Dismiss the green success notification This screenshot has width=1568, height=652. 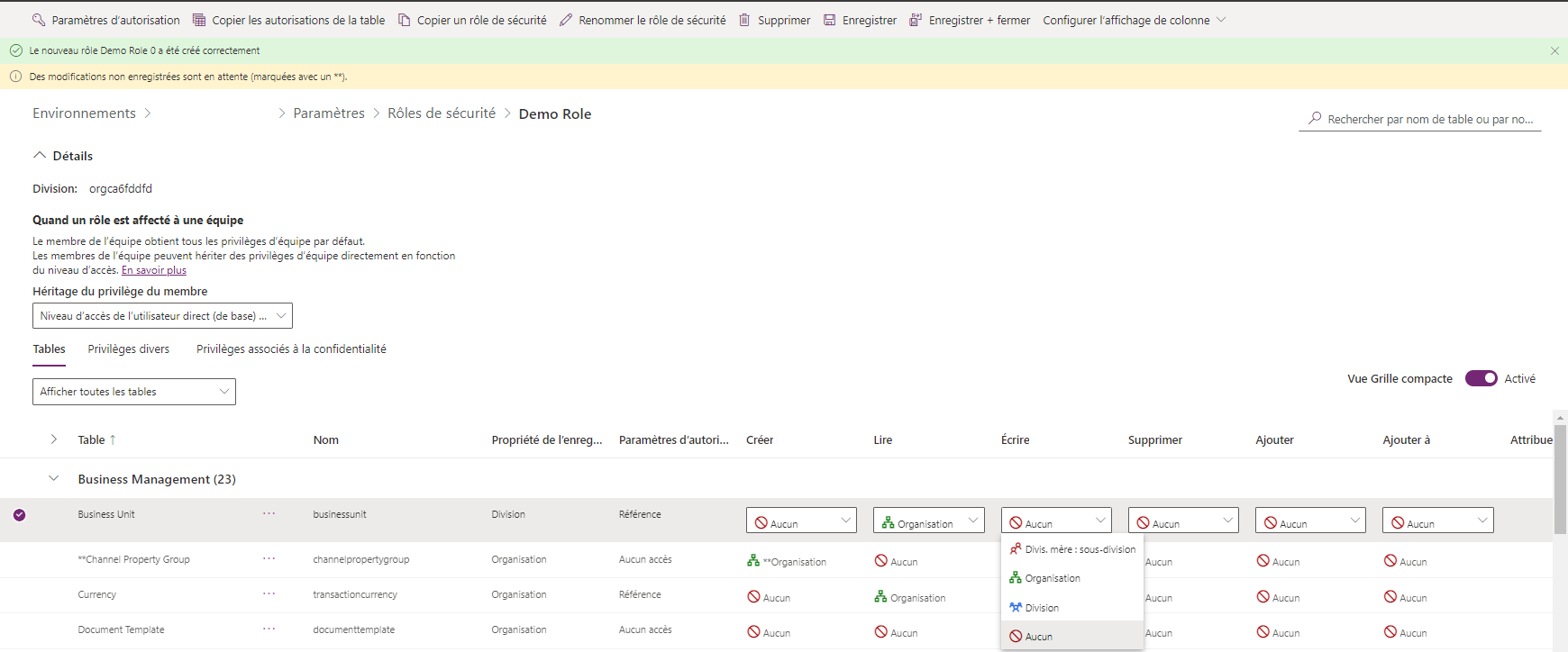coord(1554,51)
